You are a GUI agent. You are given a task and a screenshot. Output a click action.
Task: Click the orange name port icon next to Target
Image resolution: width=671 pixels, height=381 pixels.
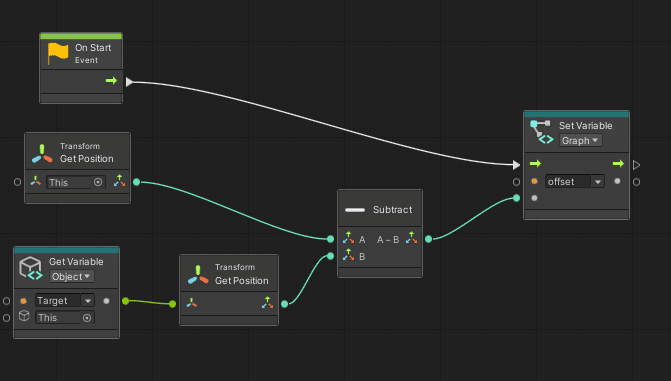[24, 301]
